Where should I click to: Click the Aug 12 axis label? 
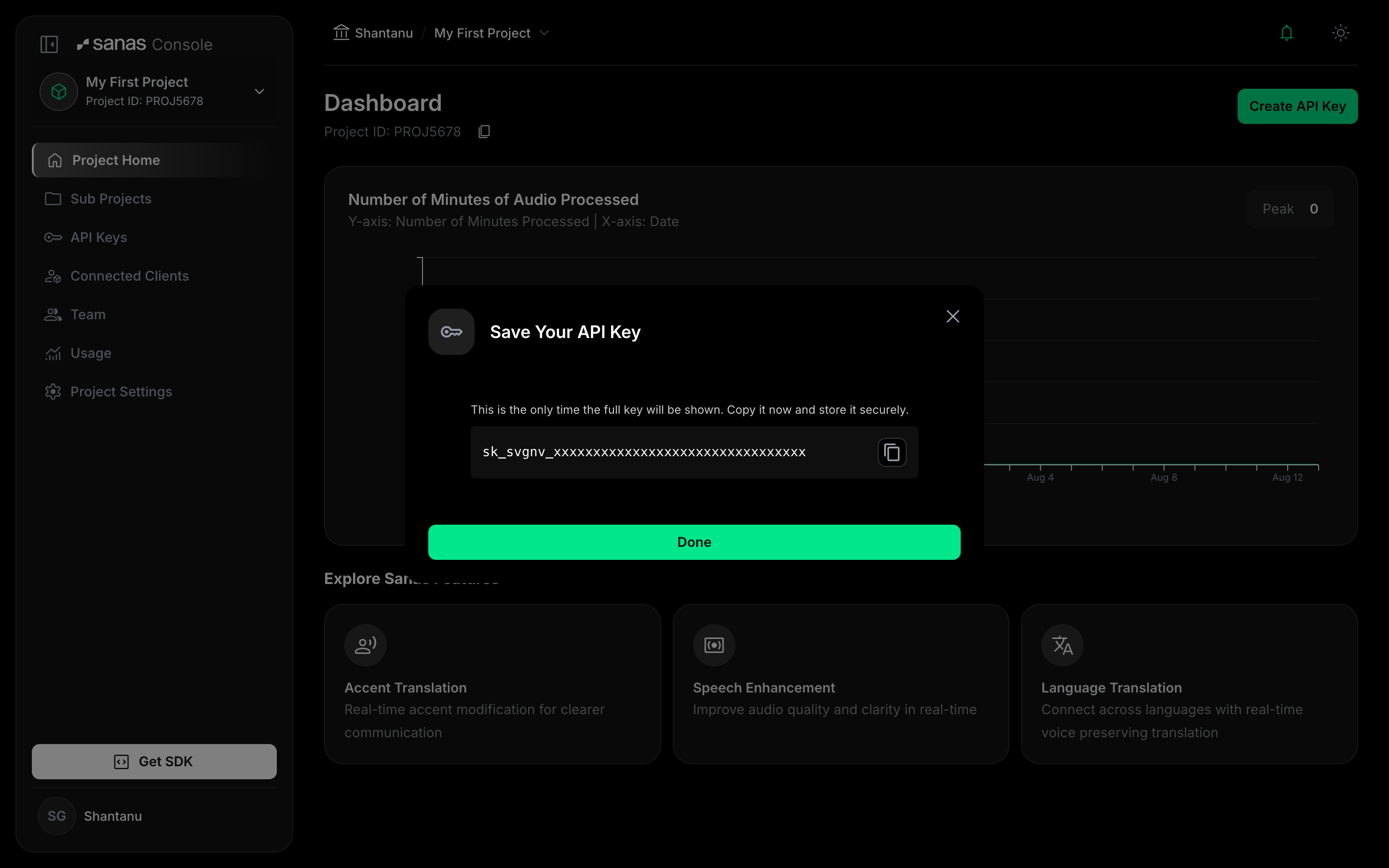[1287, 477]
